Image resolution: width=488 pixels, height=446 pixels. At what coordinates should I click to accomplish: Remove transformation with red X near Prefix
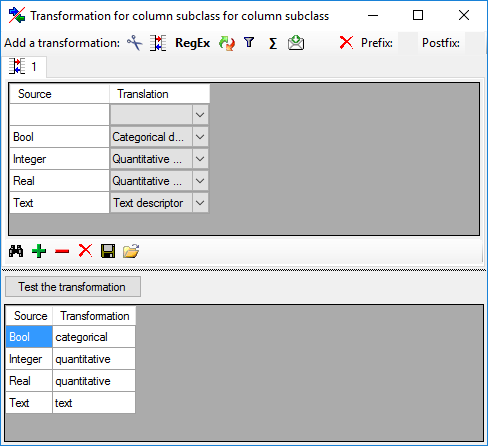(x=346, y=43)
